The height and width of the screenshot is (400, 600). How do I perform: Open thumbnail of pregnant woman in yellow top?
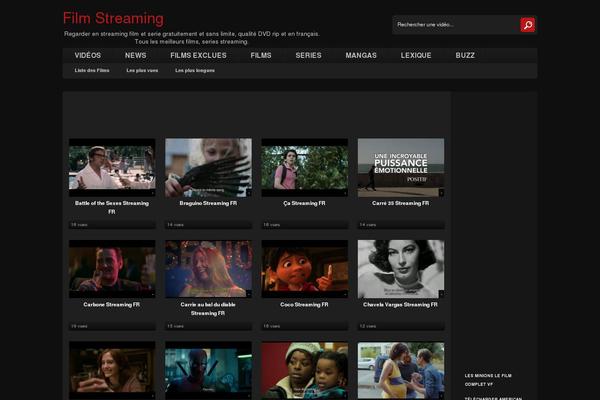pos(401,370)
